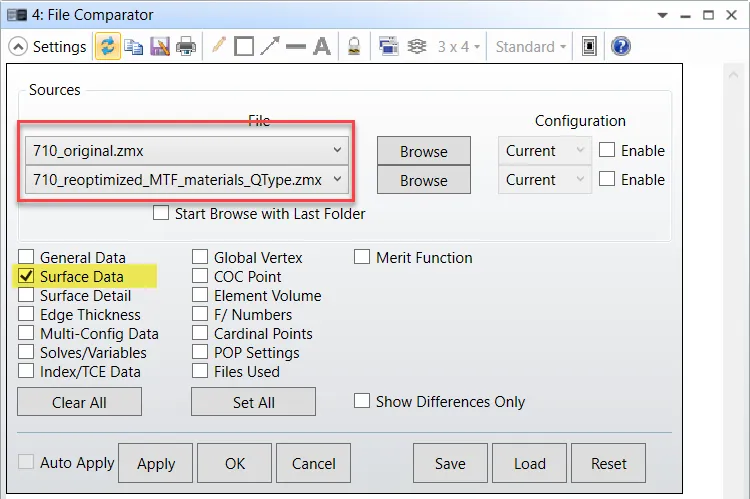Click the Copy window icon
The width and height of the screenshot is (750, 499).
[x=133, y=47]
